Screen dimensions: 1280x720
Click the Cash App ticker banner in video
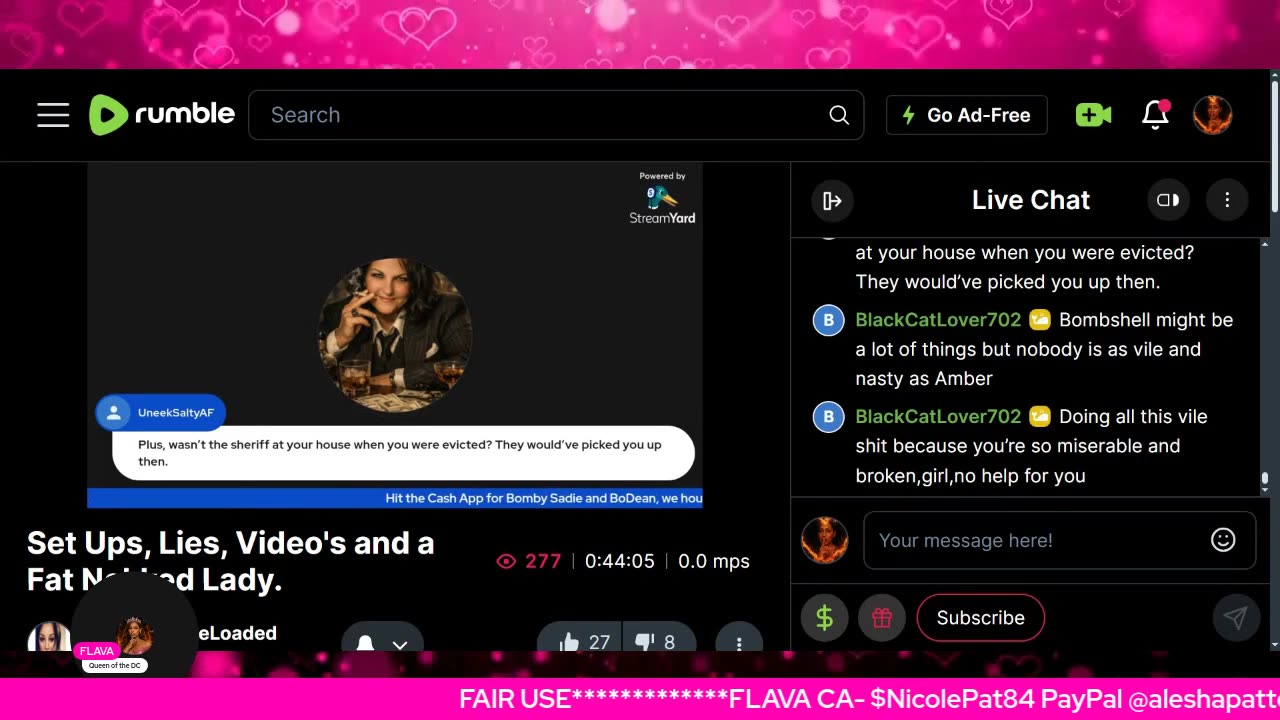tap(395, 498)
